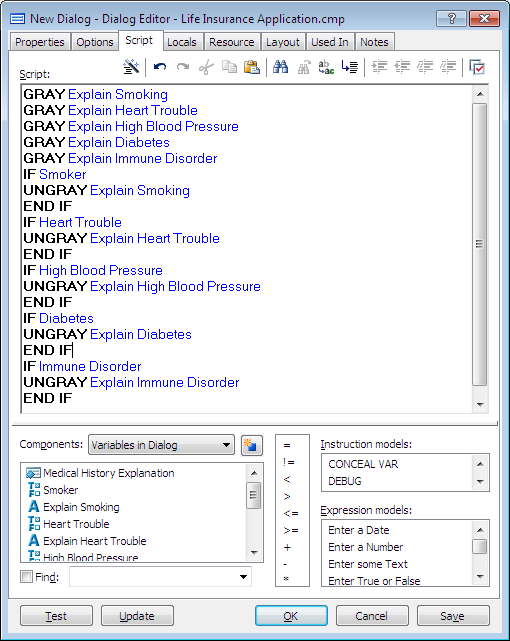Click New Component button beside Components dropdown
The width and height of the screenshot is (510, 641).
pyautogui.click(x=252, y=445)
